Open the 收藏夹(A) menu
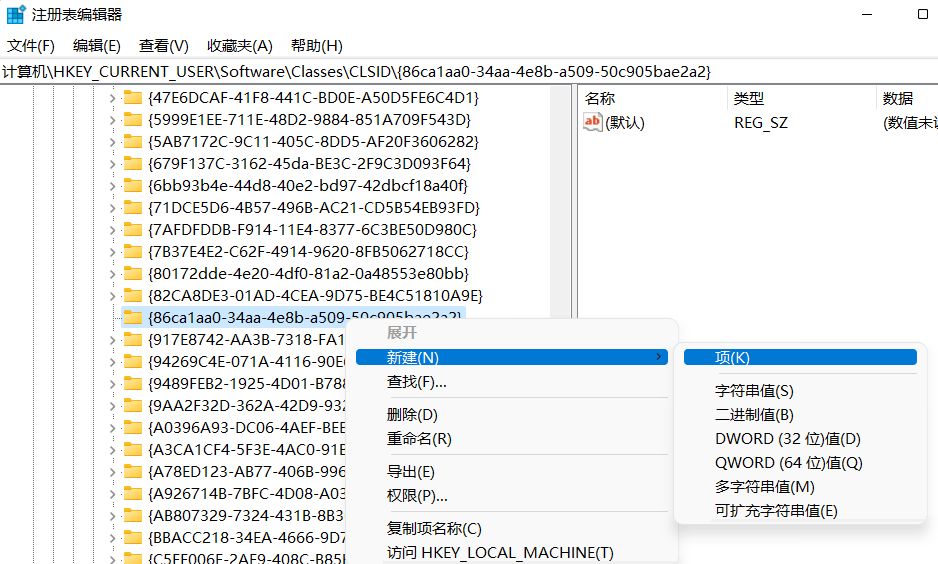This screenshot has height=564, width=938. pos(239,45)
